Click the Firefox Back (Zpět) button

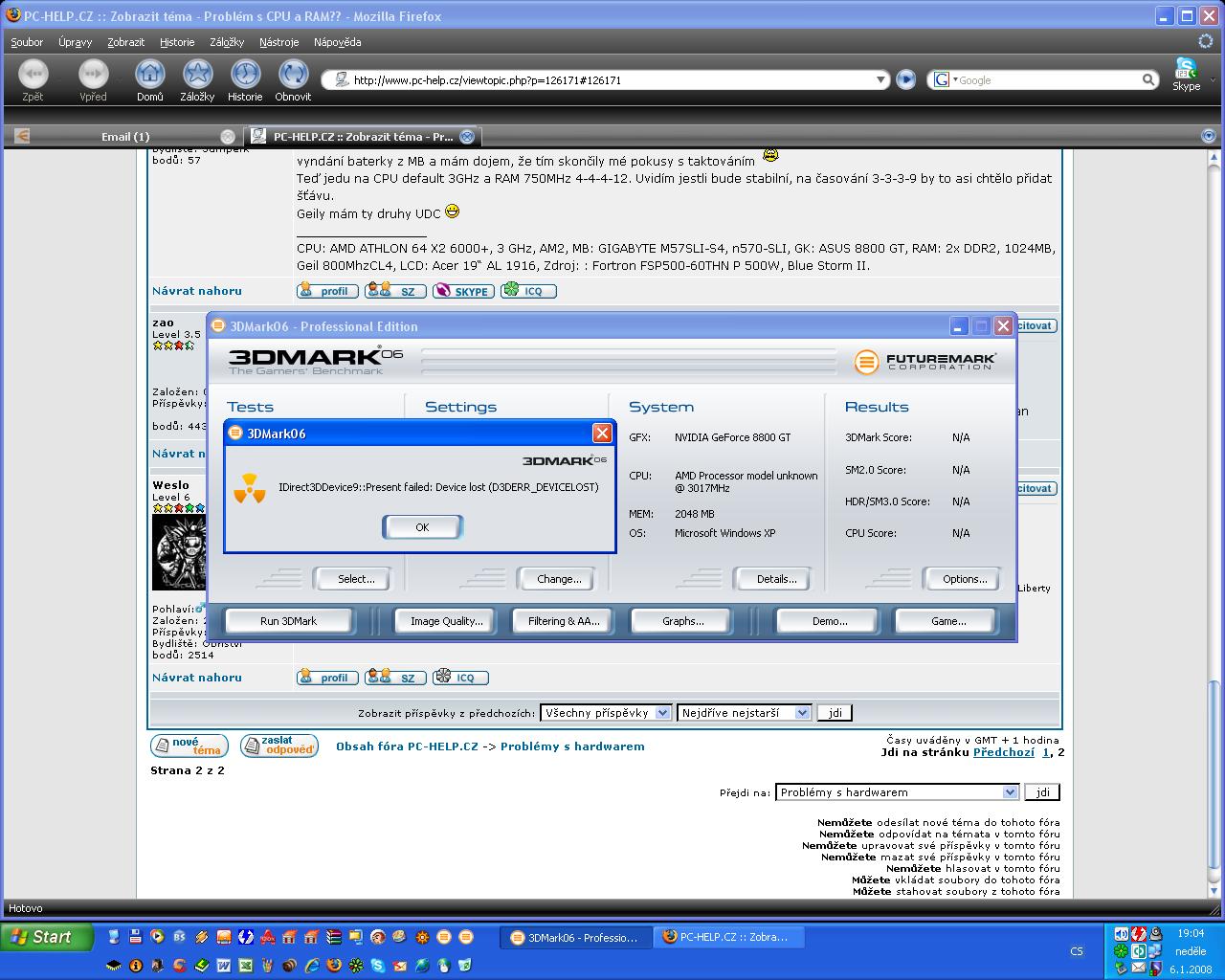click(x=33, y=74)
